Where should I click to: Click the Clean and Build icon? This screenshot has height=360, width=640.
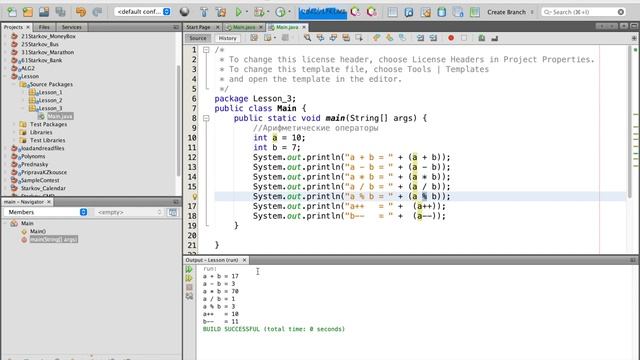click(x=221, y=12)
